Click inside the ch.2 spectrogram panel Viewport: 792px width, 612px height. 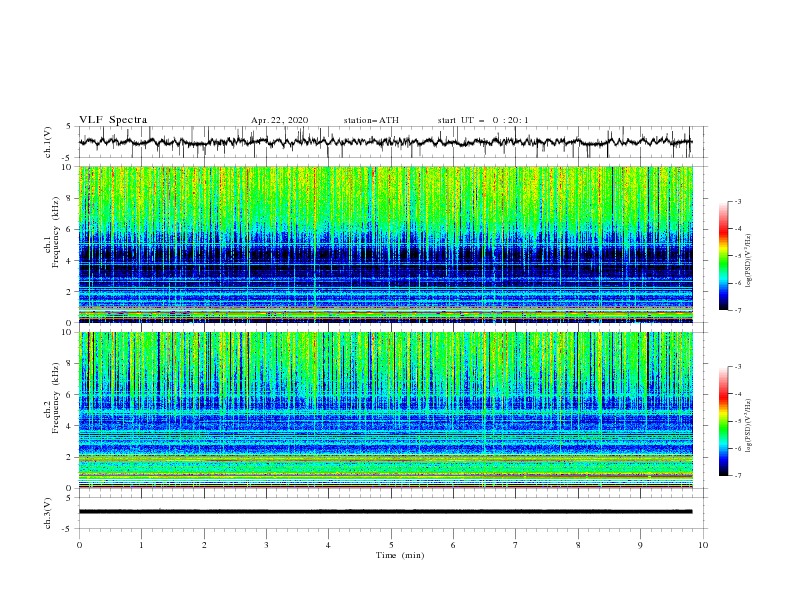pos(386,410)
